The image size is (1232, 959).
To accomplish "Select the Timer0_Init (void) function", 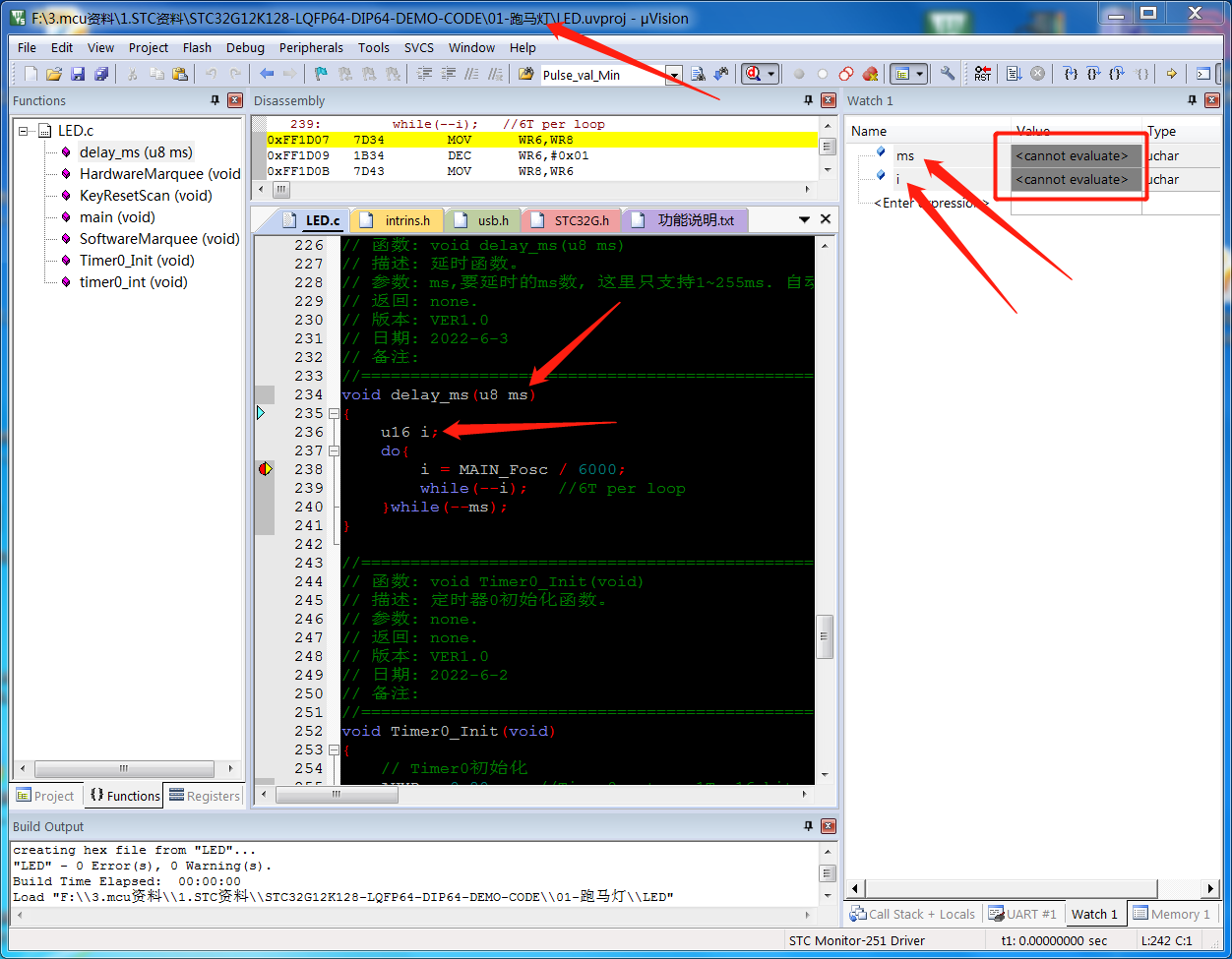I will click(137, 260).
